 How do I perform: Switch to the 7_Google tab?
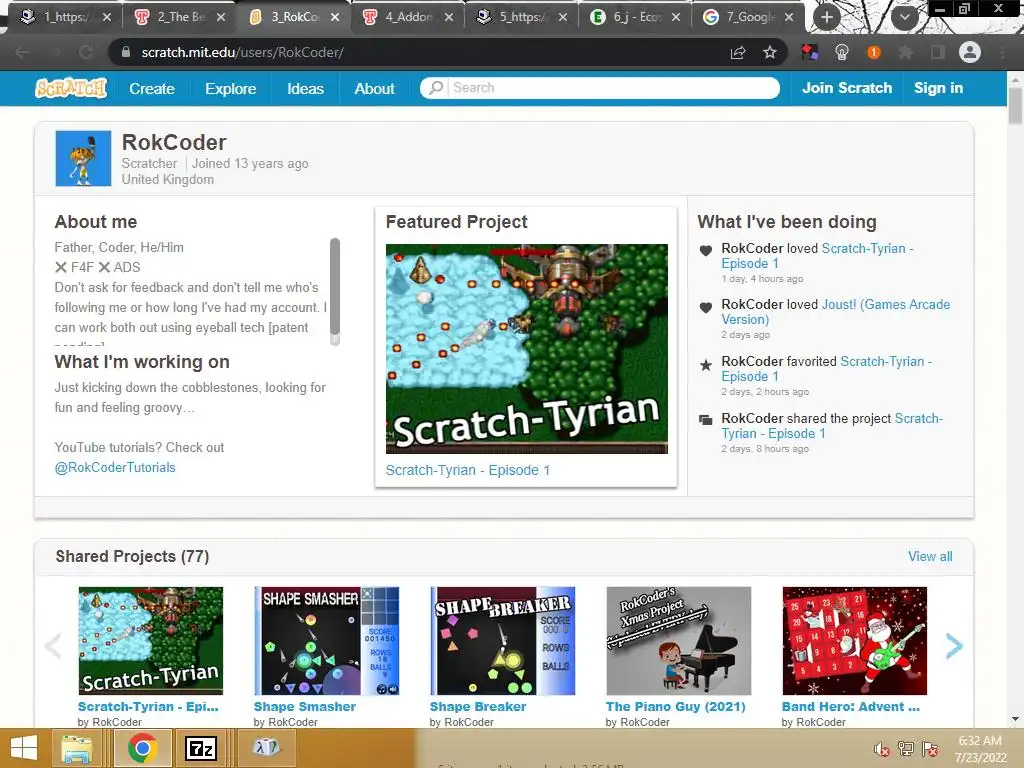(x=748, y=17)
